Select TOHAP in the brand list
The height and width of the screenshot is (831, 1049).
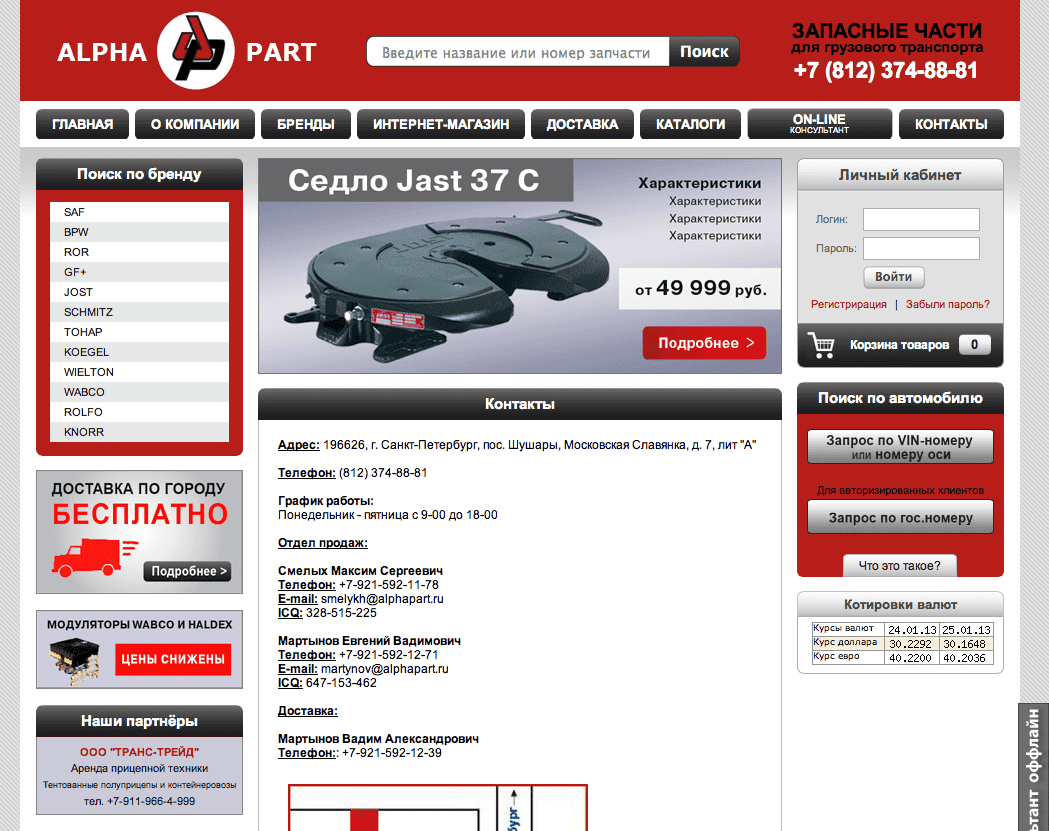[139, 332]
